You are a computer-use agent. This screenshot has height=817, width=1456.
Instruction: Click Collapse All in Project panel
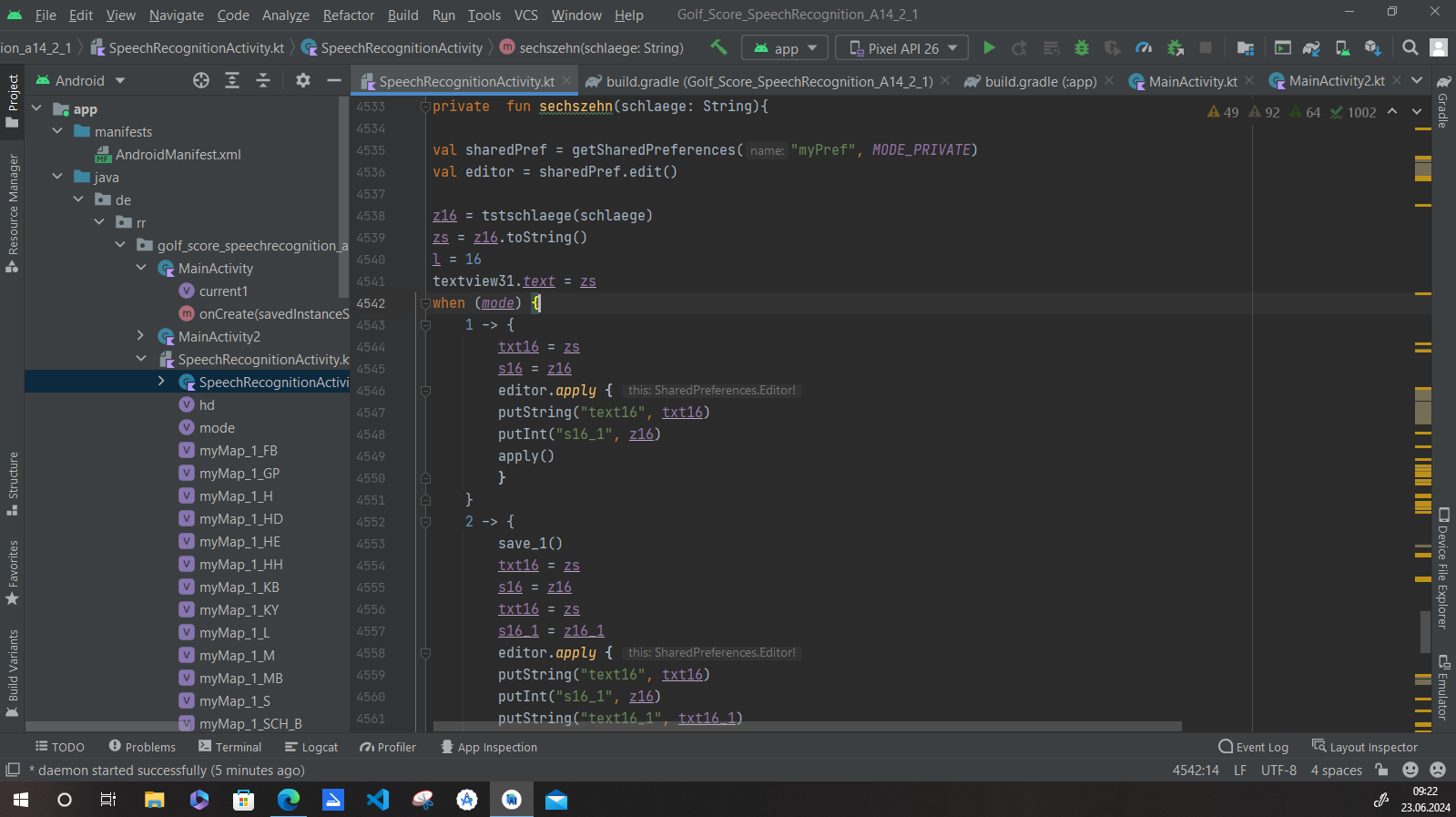point(263,81)
